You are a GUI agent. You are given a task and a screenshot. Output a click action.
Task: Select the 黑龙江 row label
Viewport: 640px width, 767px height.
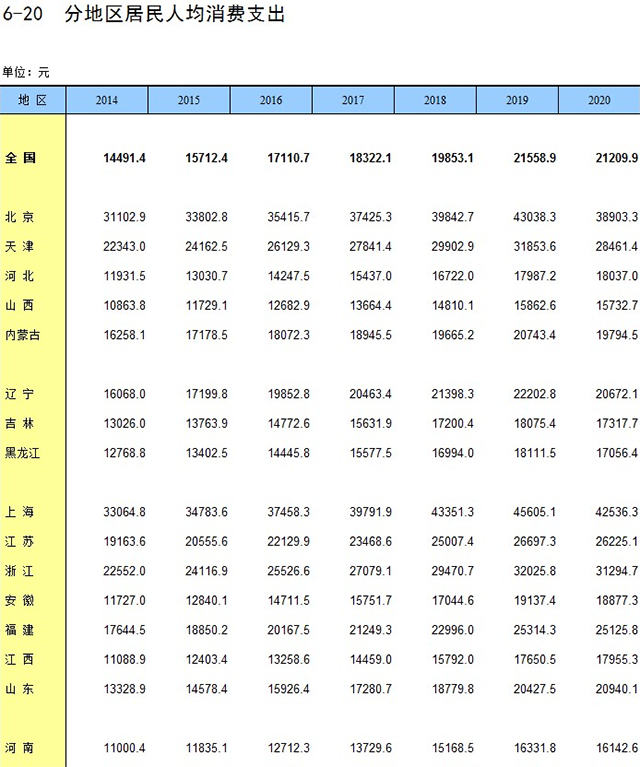coord(23,453)
